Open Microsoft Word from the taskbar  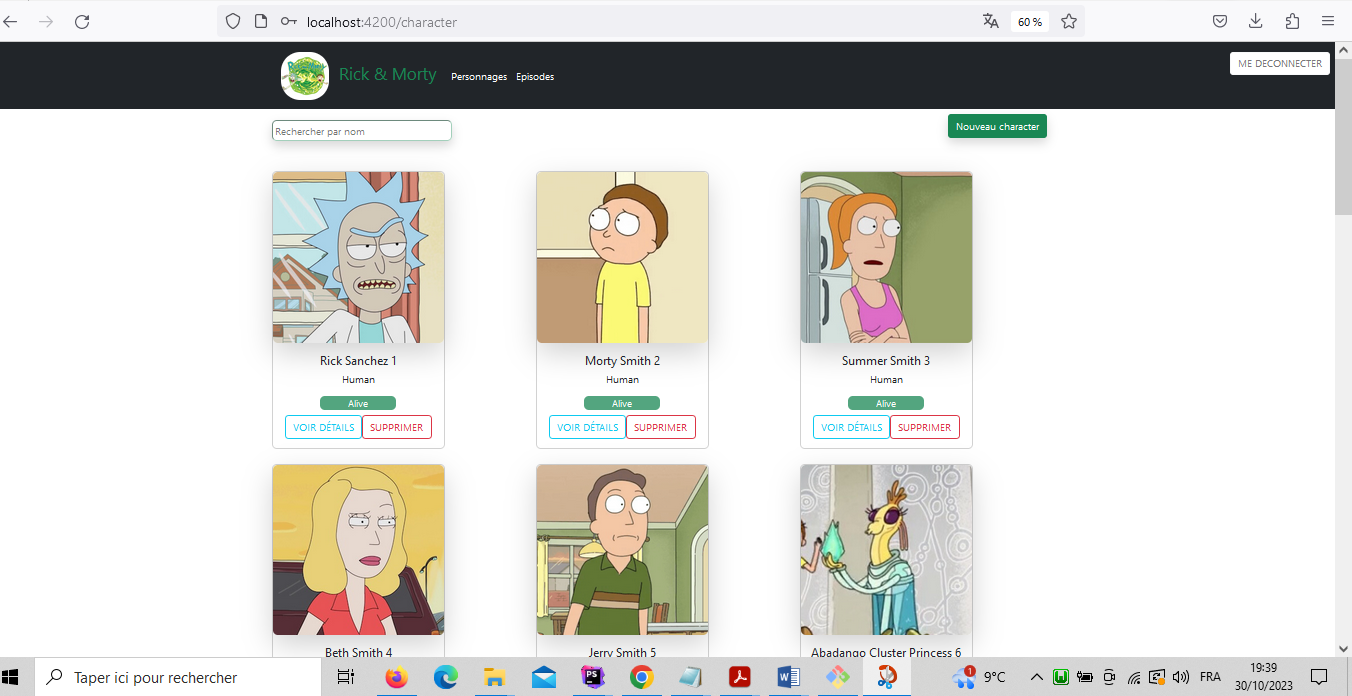789,677
